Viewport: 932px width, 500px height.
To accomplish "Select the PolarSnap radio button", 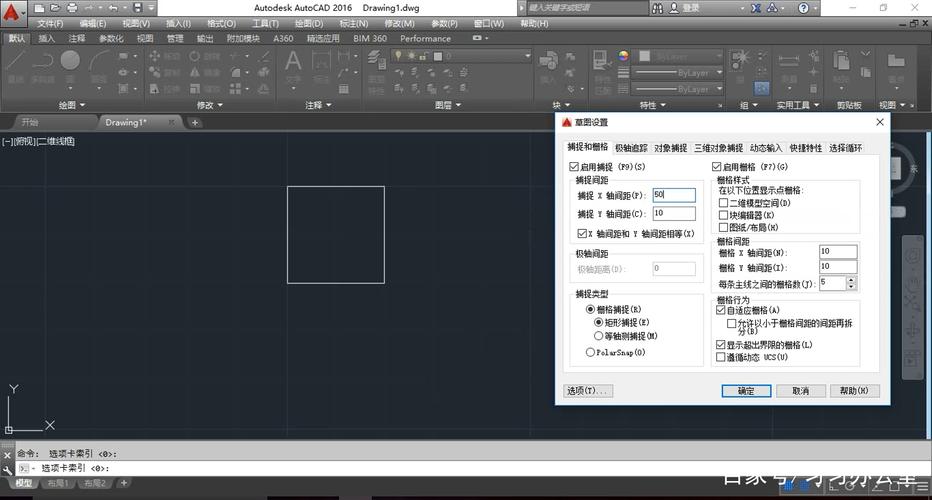I will (590, 352).
